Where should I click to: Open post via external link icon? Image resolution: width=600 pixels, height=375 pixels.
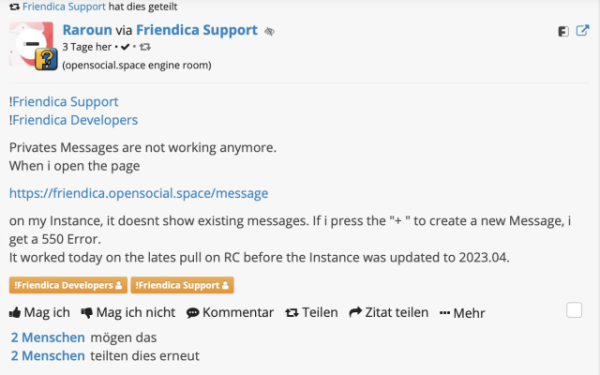[582, 31]
